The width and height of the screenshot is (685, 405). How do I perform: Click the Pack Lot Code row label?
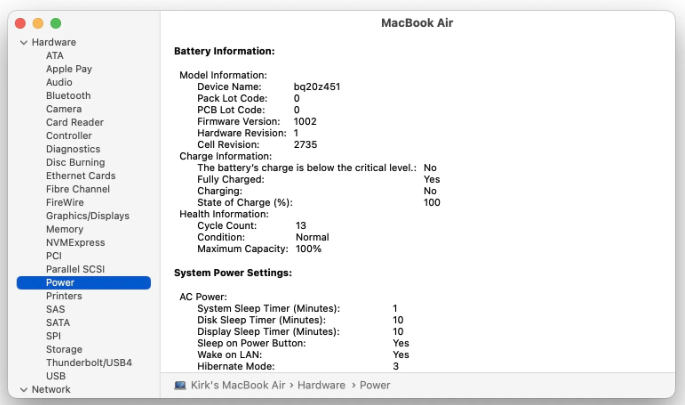232,98
